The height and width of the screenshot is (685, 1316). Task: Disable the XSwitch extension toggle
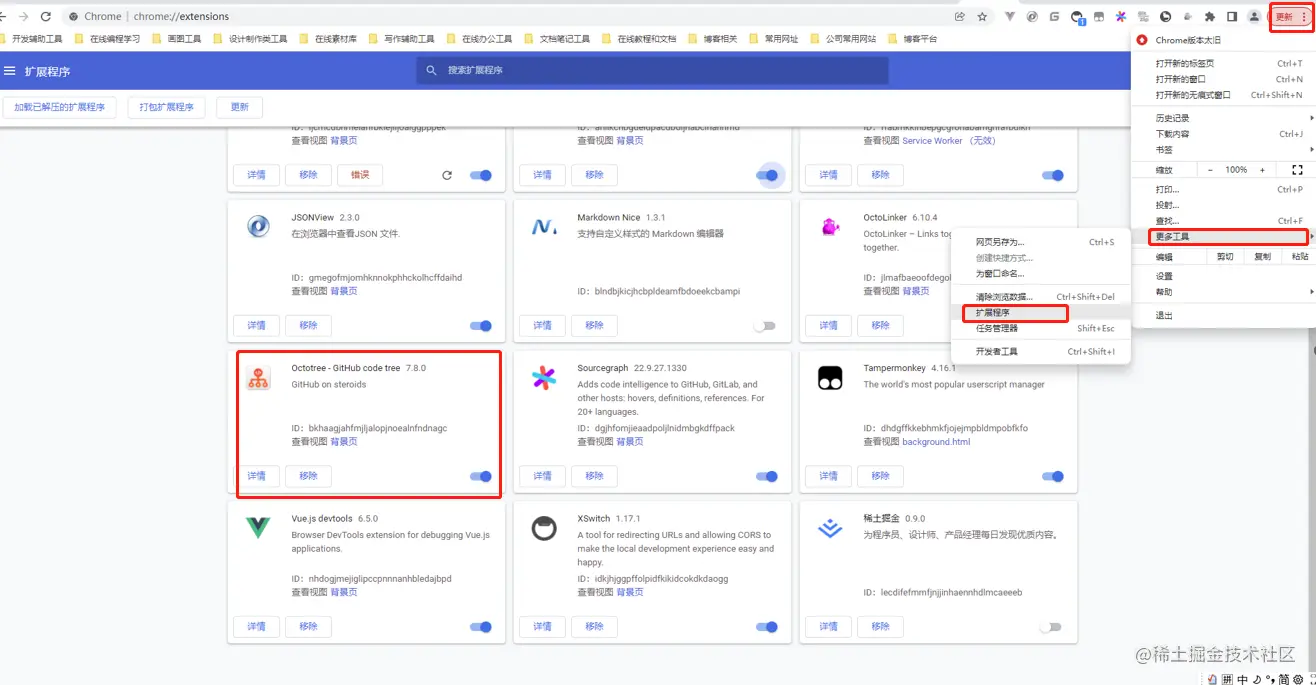[767, 627]
